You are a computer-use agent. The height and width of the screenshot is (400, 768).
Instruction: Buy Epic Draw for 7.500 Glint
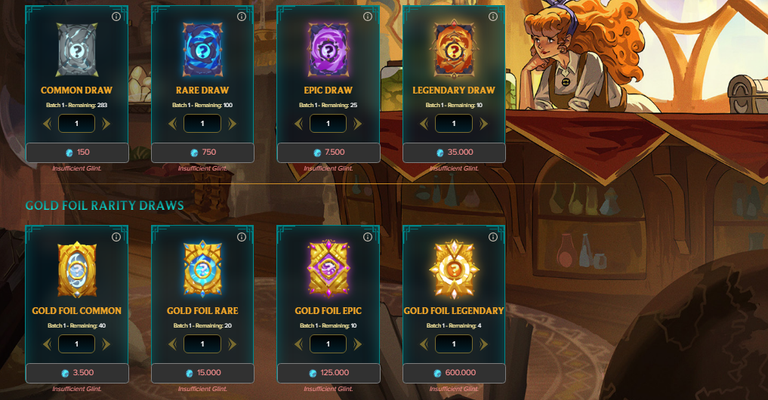point(329,152)
